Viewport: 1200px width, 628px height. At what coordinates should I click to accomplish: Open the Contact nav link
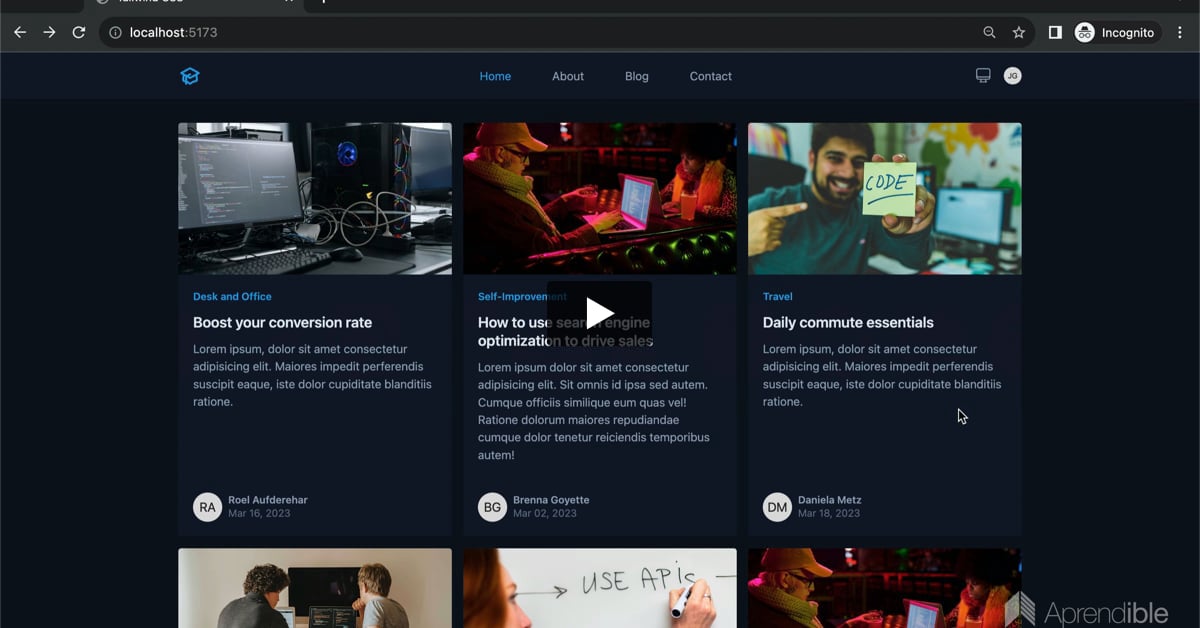(711, 76)
